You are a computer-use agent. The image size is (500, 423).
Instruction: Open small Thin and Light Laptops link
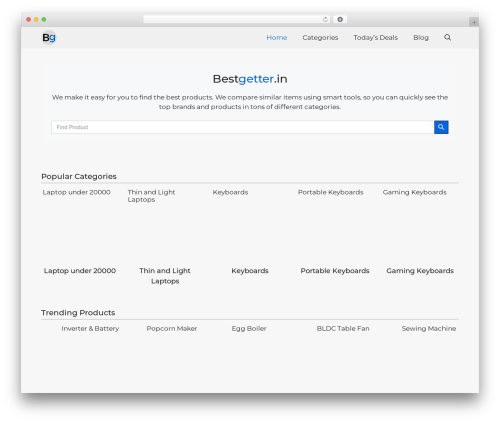coord(151,196)
